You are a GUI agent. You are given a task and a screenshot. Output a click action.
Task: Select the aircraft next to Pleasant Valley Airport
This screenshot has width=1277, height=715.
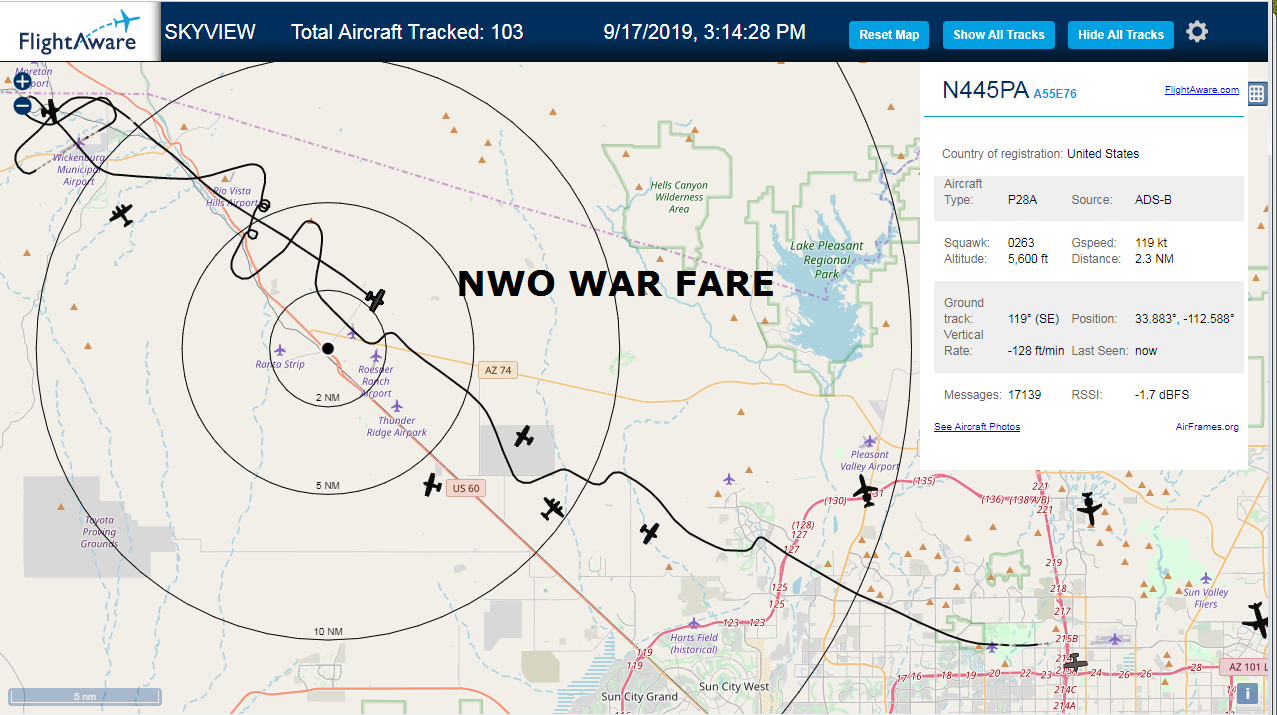(865, 490)
